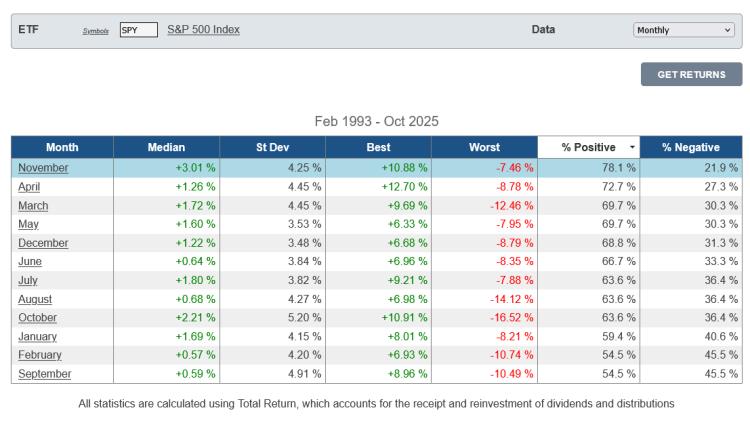Open the January month link
750x423 pixels.
click(37, 336)
